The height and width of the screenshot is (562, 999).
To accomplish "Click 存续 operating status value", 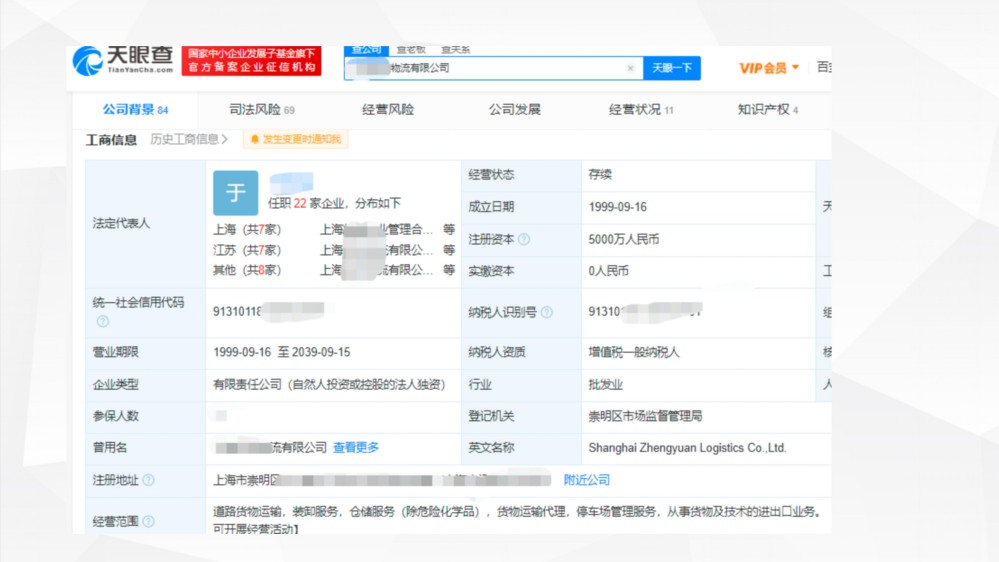I will [x=600, y=175].
